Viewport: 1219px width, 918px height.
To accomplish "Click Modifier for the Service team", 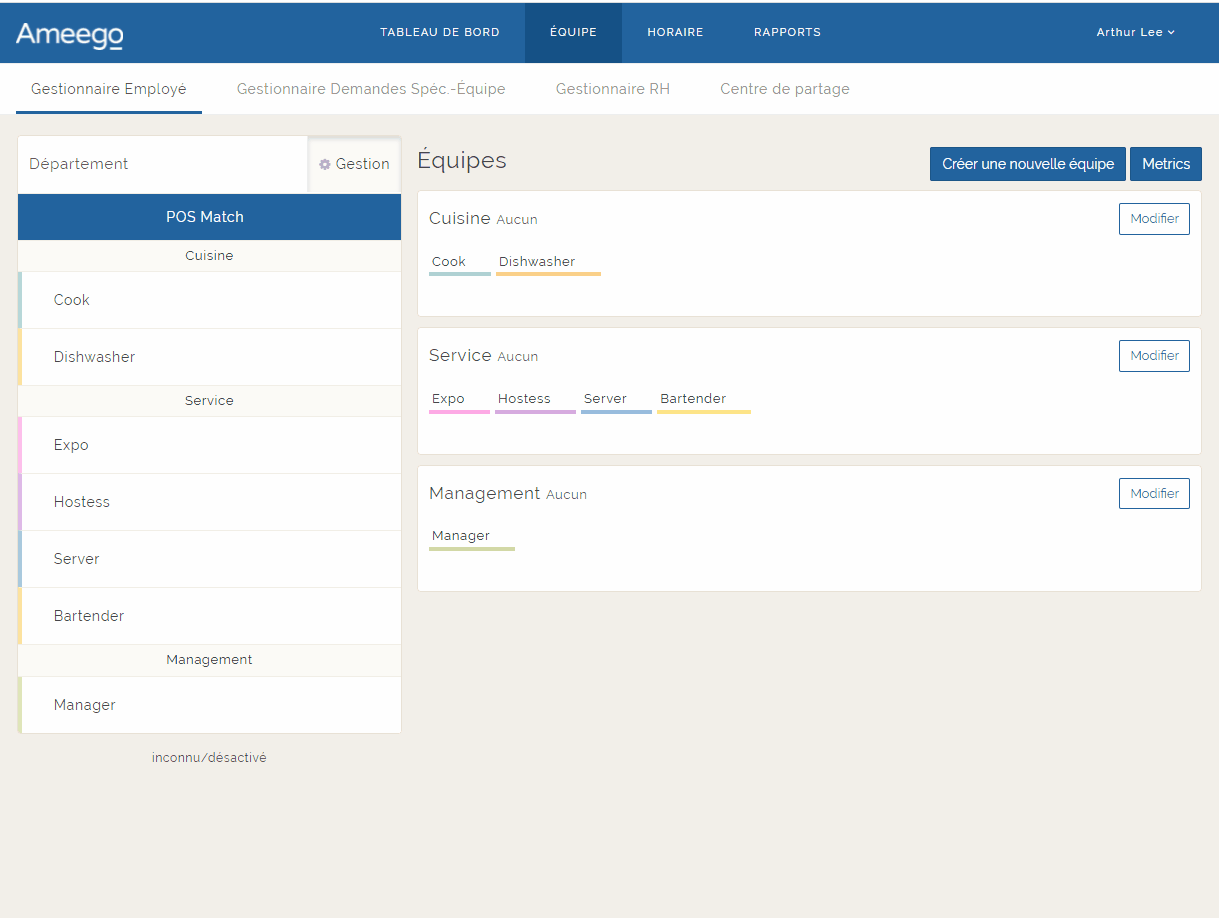I will click(x=1153, y=355).
